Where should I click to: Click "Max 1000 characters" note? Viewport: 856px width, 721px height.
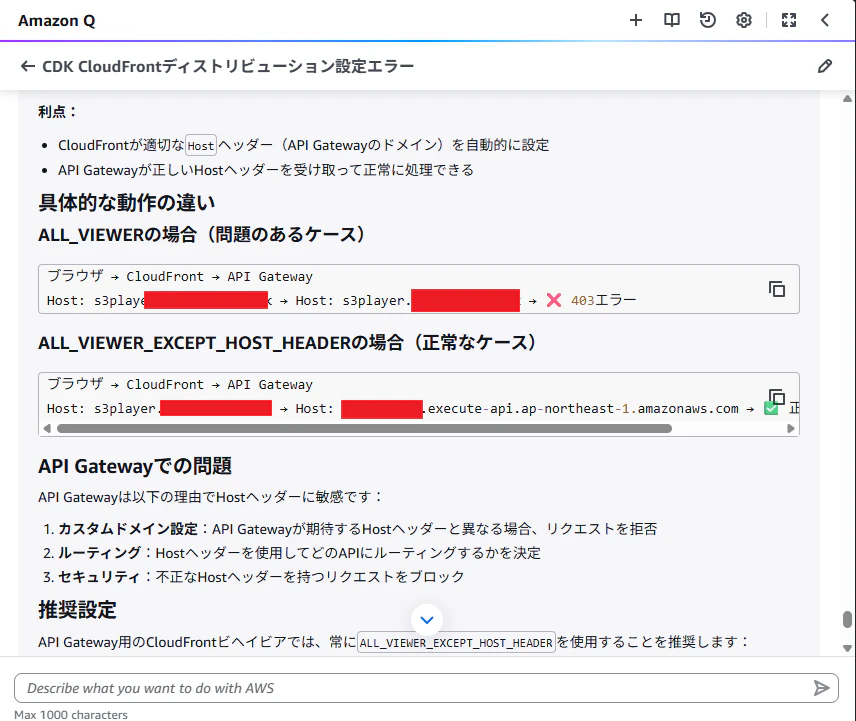click(71, 714)
